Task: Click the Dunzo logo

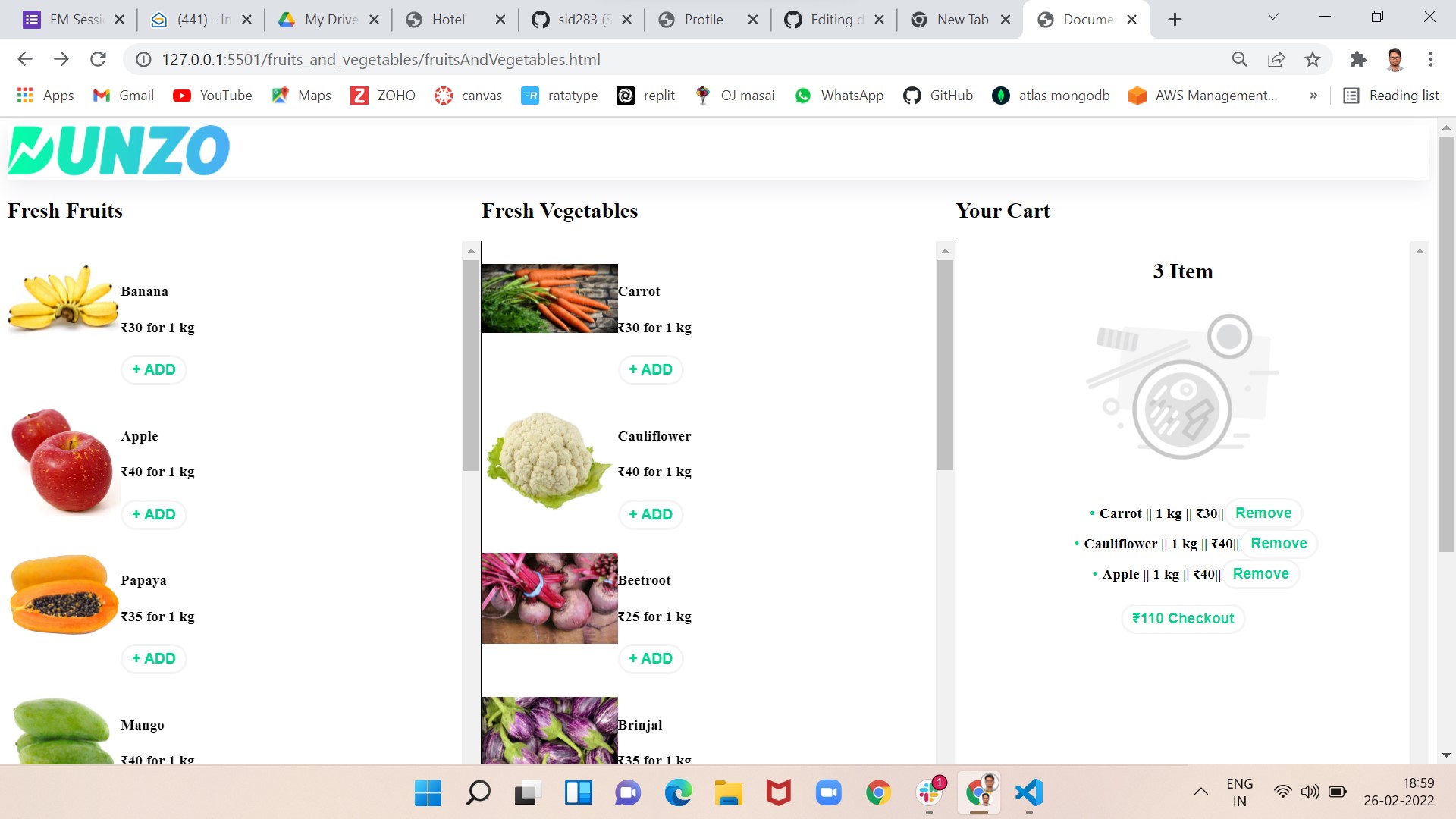Action: point(118,150)
